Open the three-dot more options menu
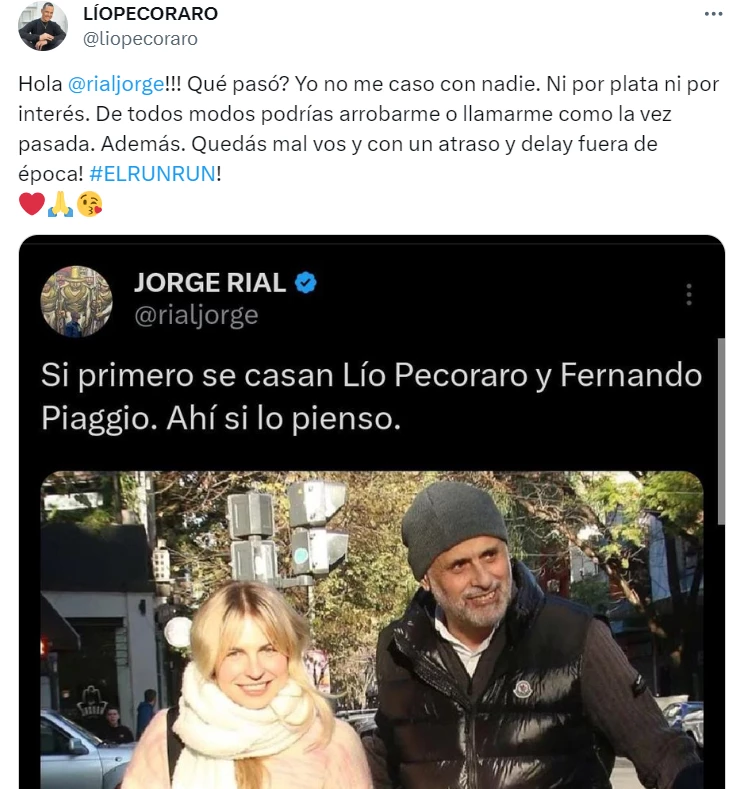 coord(713,14)
